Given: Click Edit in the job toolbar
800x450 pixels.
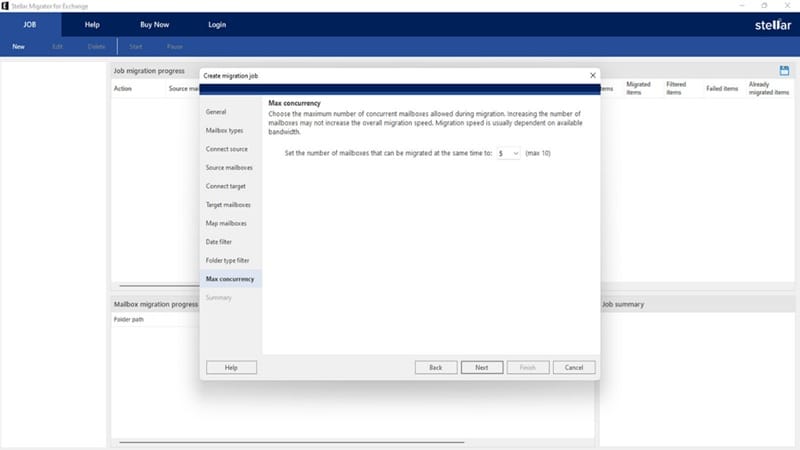Looking at the screenshot, I should pos(57,46).
